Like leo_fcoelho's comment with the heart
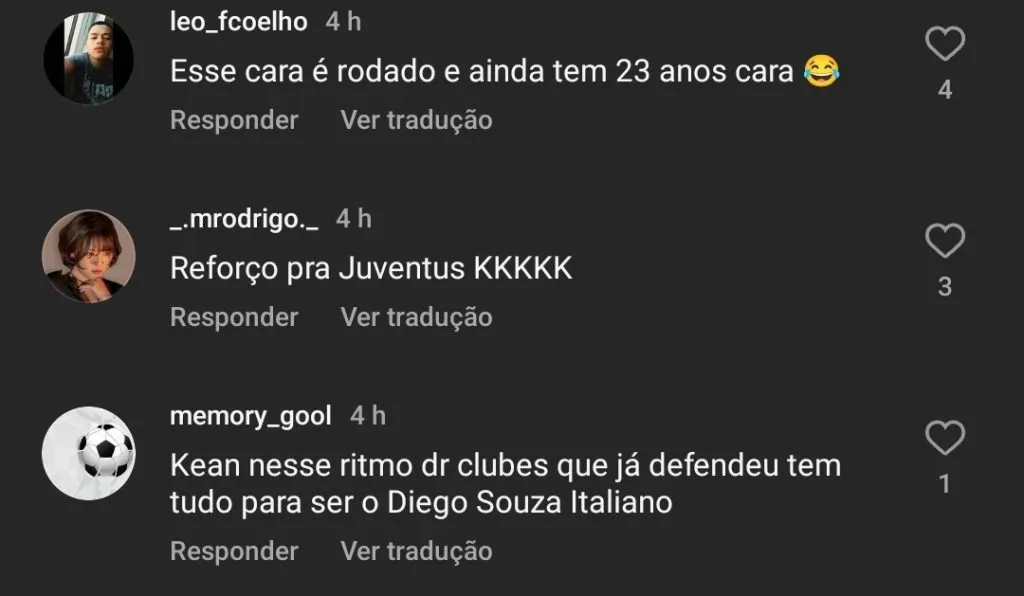Image resolution: width=1024 pixels, height=596 pixels. tap(945, 44)
